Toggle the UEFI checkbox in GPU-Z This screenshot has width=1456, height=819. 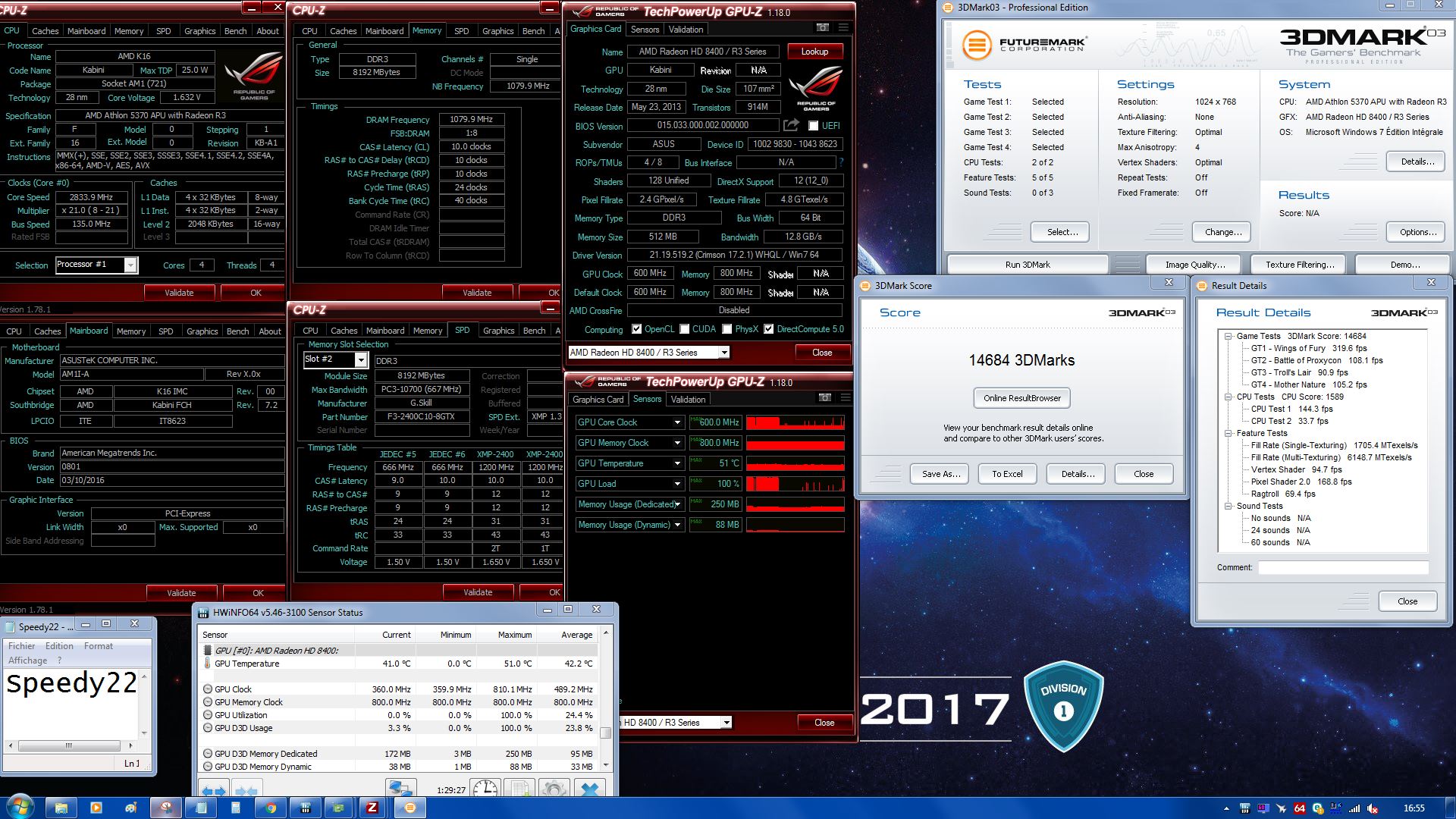(x=813, y=126)
